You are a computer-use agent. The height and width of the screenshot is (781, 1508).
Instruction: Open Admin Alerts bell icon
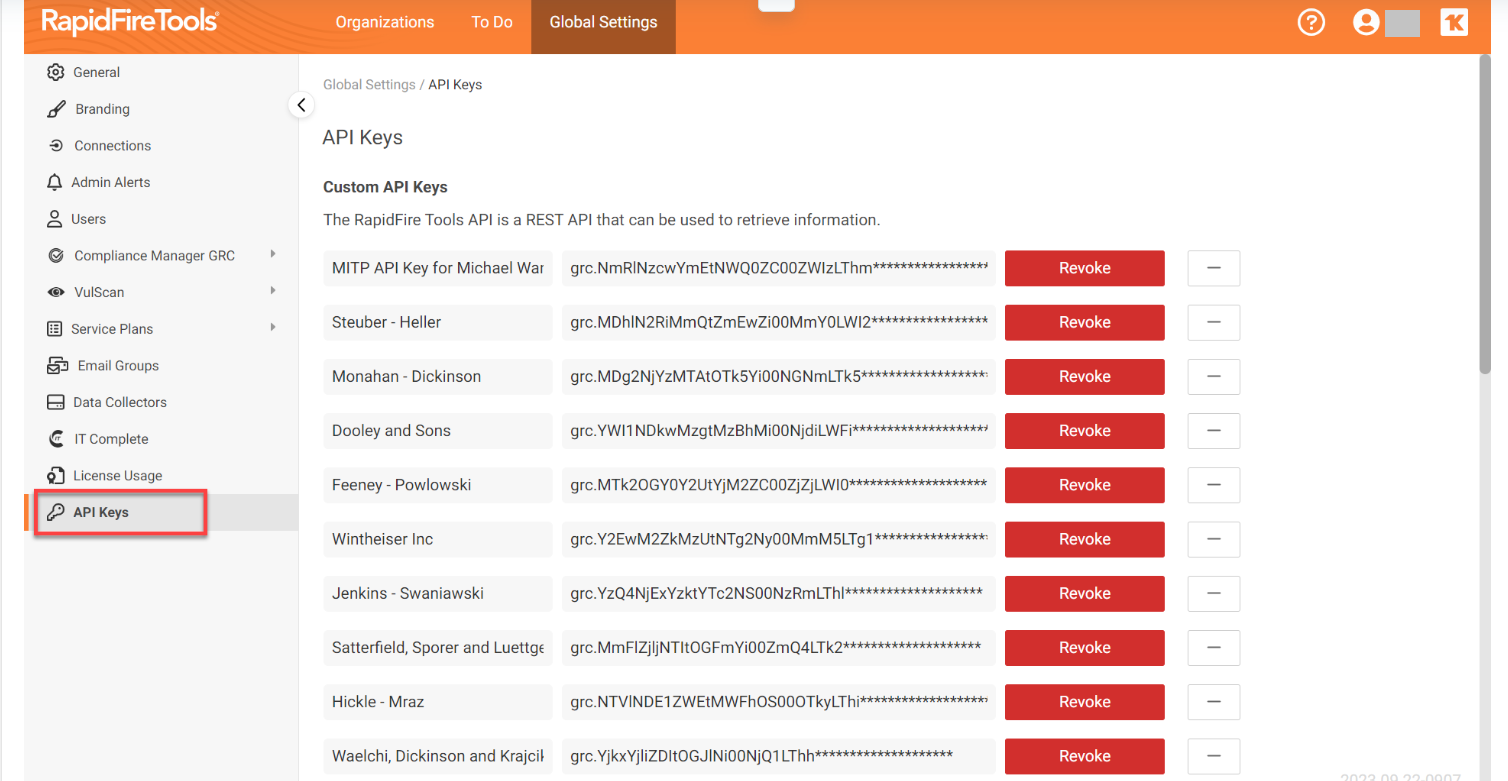[x=55, y=182]
